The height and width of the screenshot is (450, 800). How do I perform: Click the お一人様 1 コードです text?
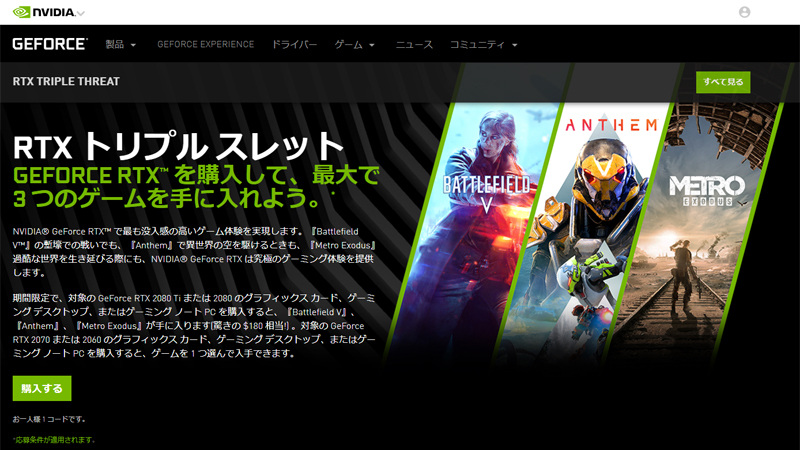(49, 419)
